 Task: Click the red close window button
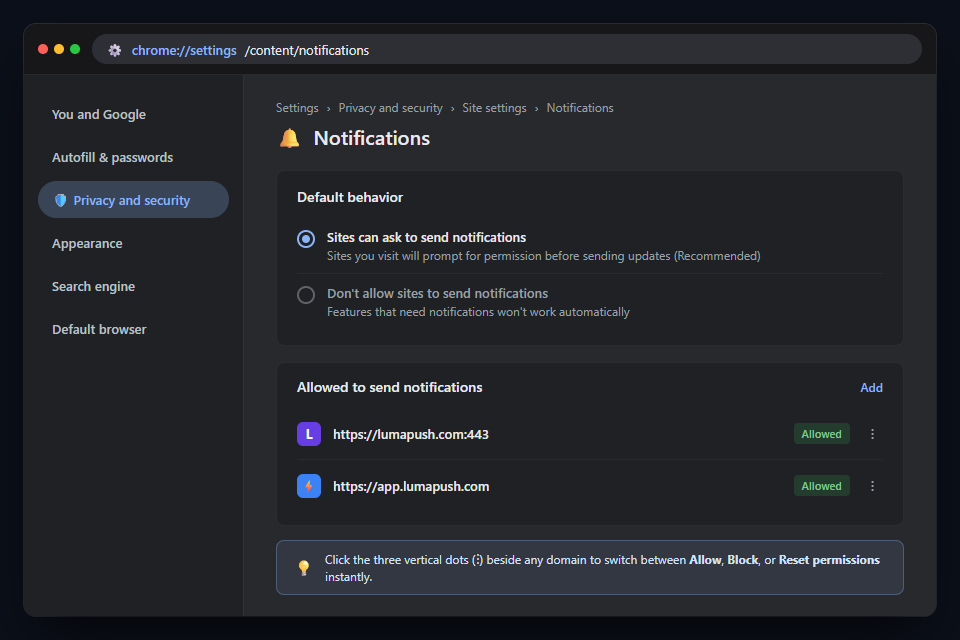tap(43, 49)
